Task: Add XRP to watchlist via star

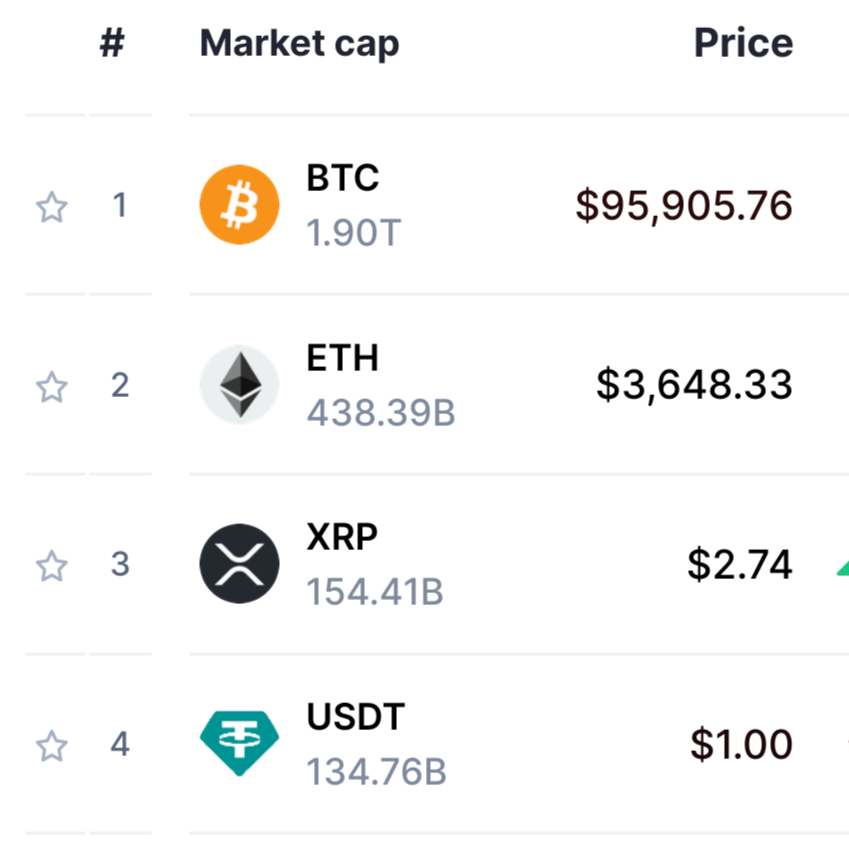Action: [51, 567]
